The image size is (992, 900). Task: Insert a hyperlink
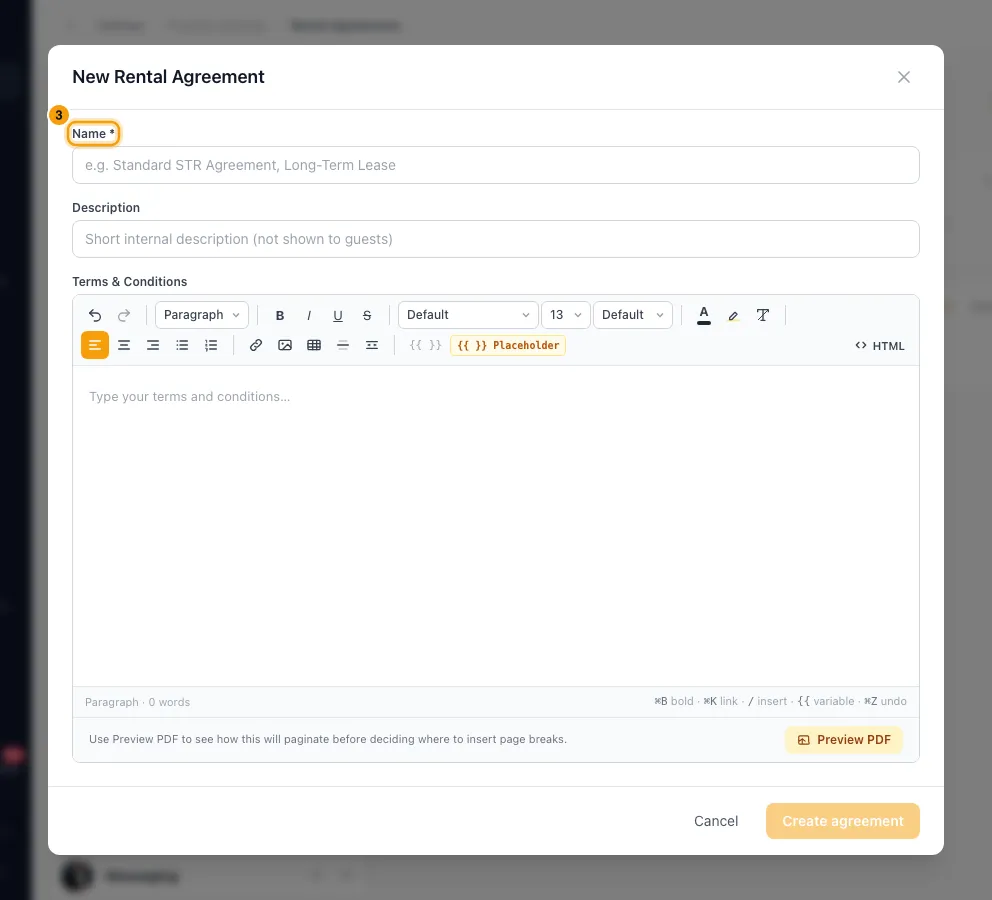point(256,345)
